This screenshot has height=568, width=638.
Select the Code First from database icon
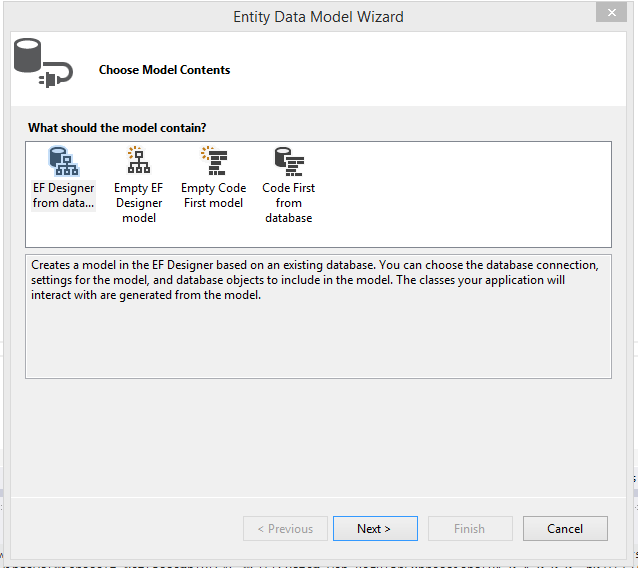tap(289, 162)
